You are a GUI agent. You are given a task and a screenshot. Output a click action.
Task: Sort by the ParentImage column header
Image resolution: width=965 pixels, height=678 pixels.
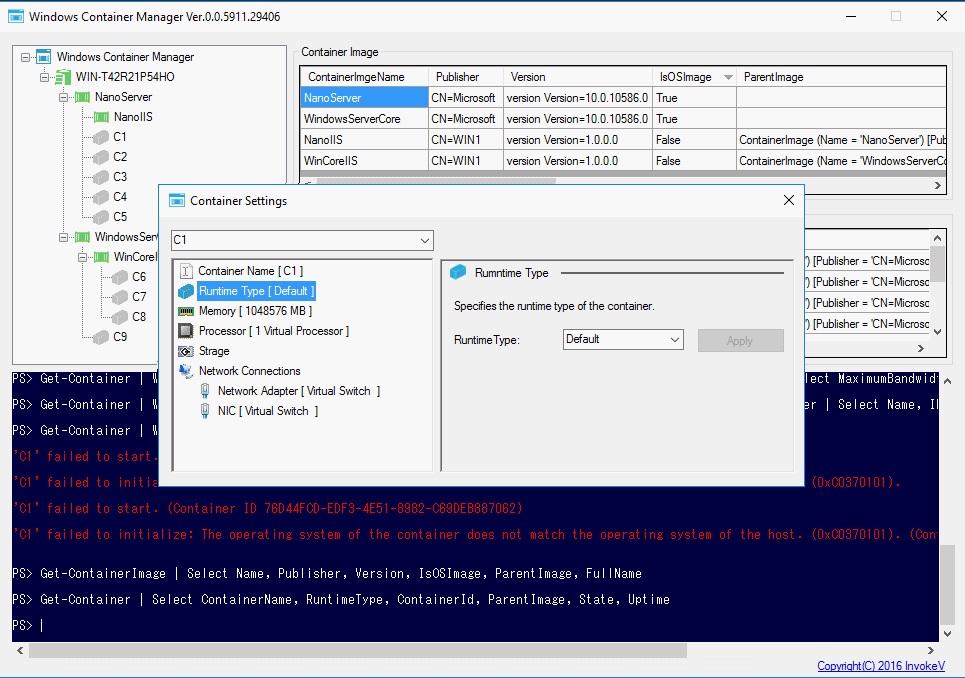[841, 77]
